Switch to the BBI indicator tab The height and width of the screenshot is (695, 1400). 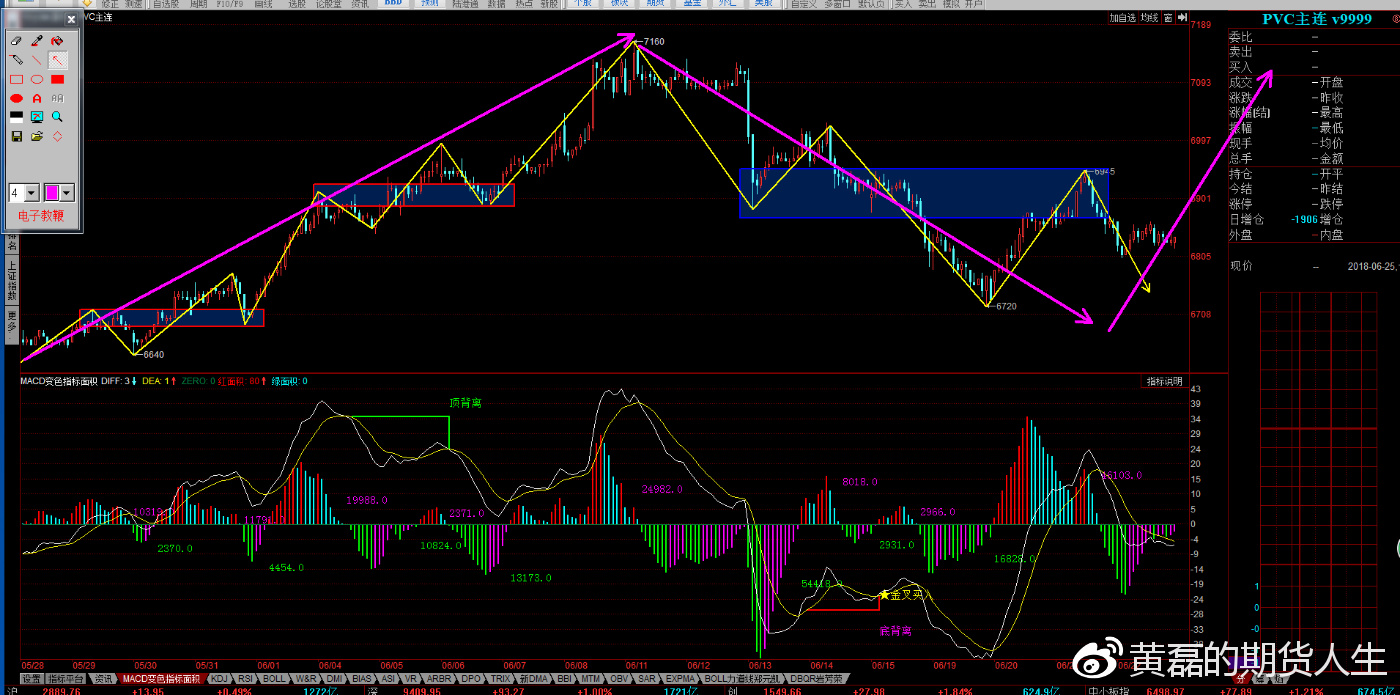564,679
